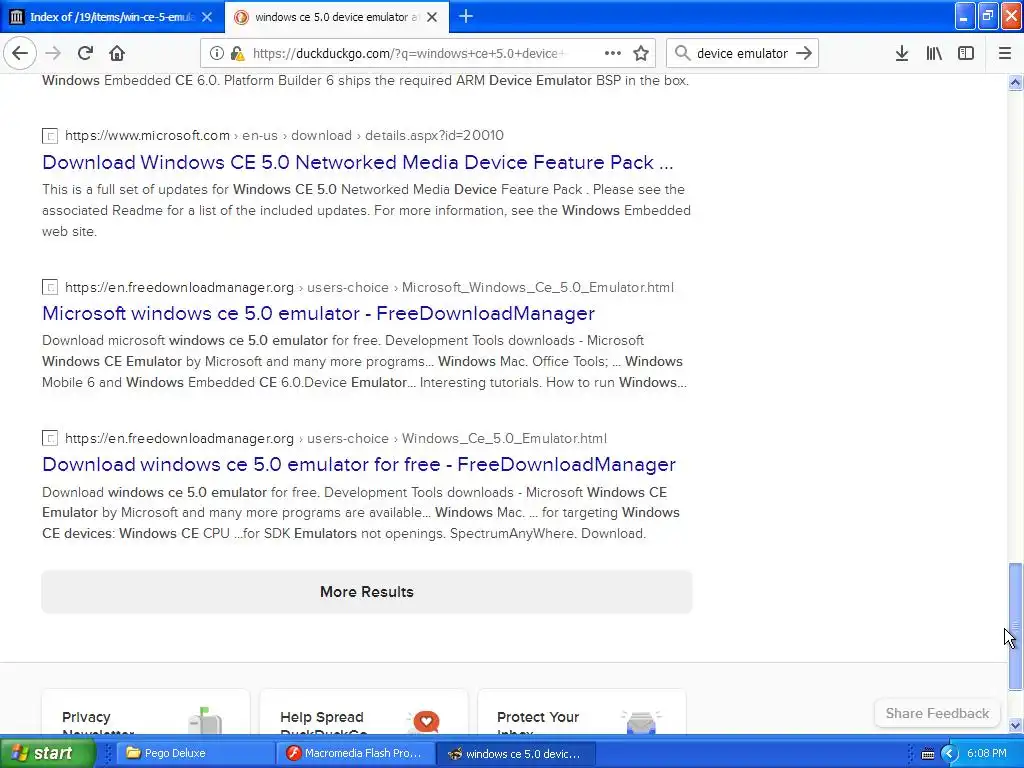Click the favicon beside the microsoft.com result
Image resolution: width=1024 pixels, height=768 pixels.
pos(50,136)
